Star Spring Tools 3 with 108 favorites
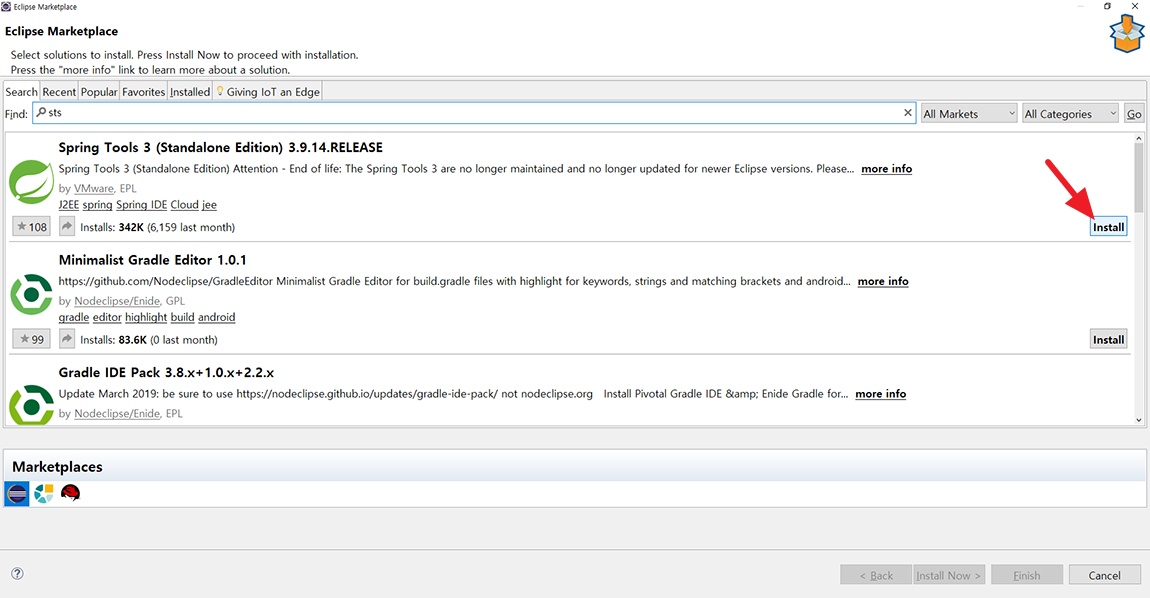Screen dimensions: 1150x598 [x=32, y=227]
